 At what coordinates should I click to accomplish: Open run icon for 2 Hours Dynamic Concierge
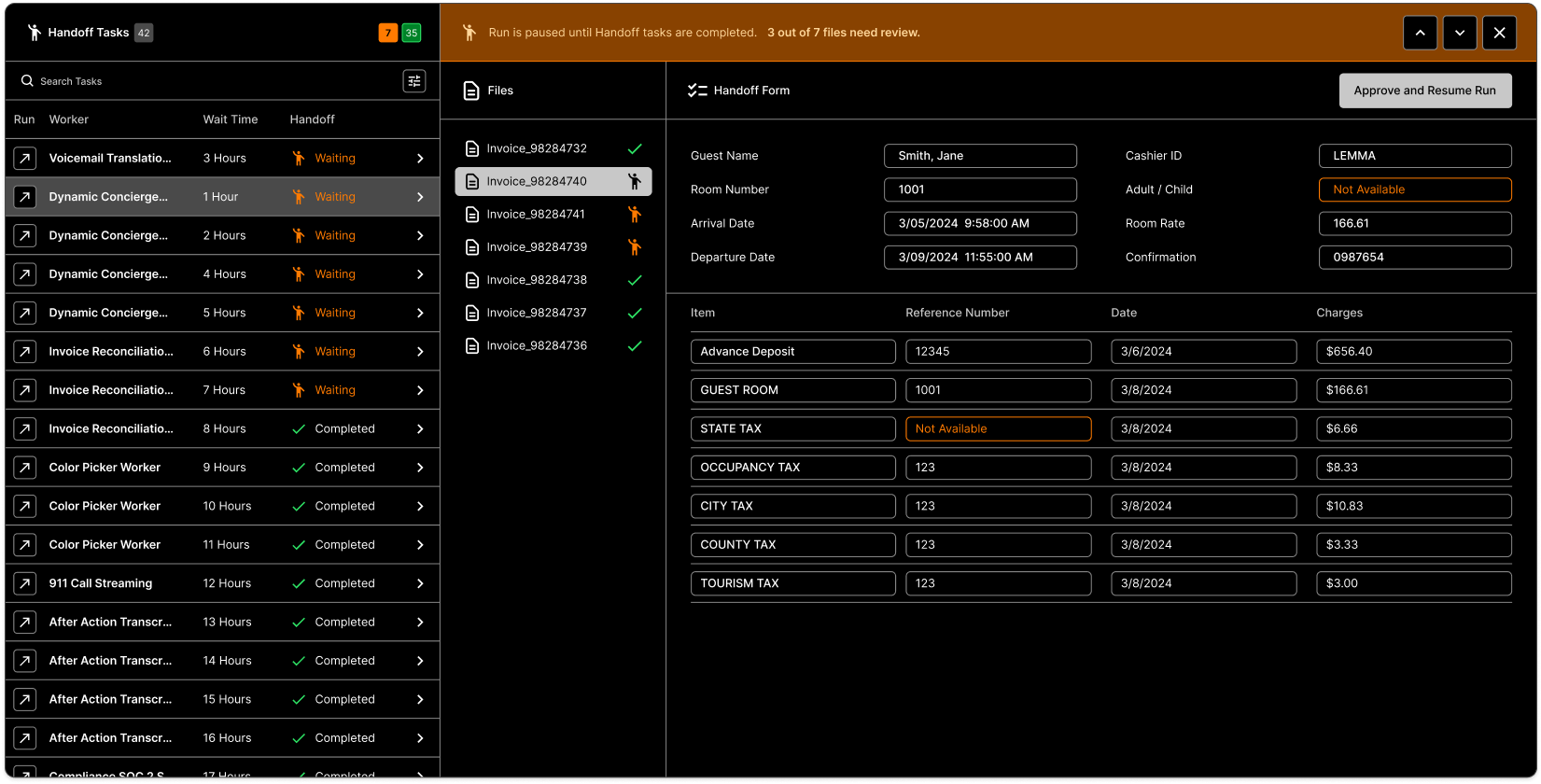tap(25, 236)
